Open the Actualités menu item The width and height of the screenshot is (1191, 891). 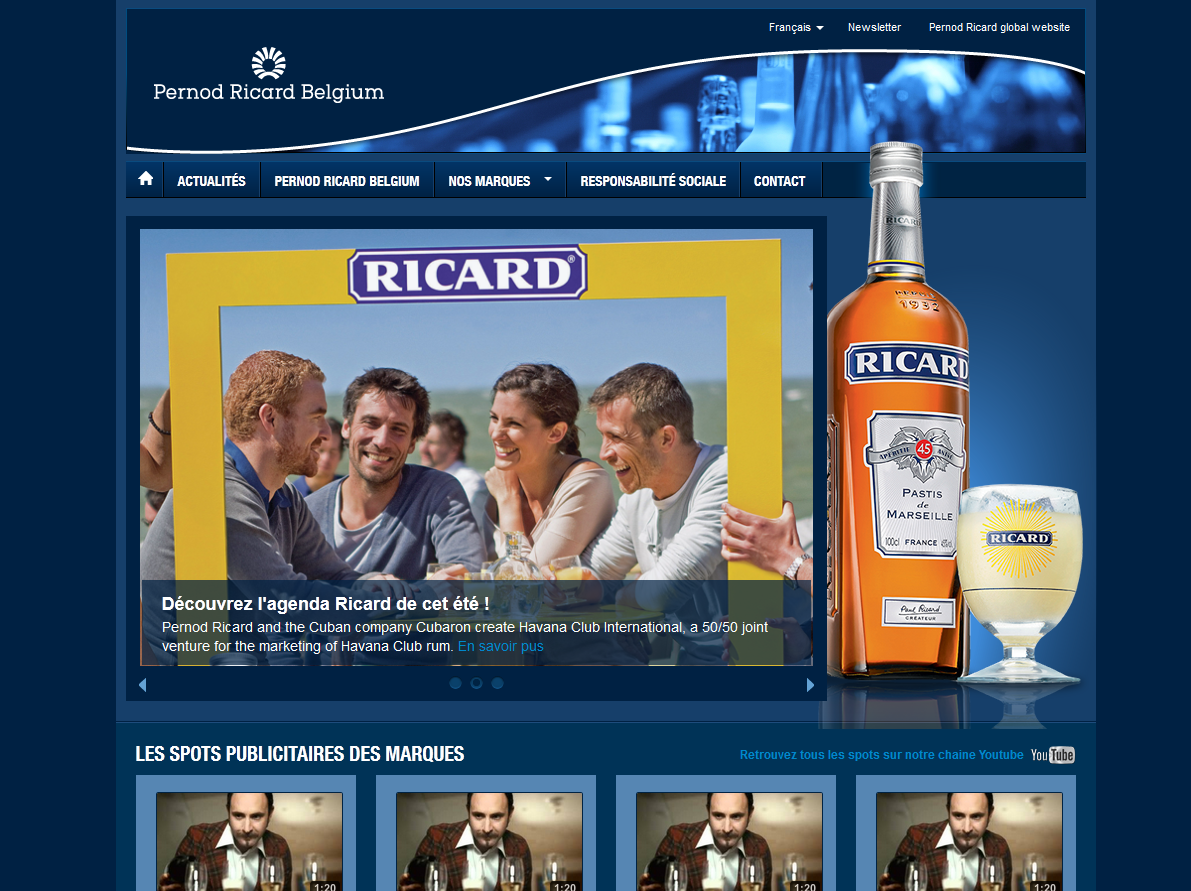coord(211,181)
